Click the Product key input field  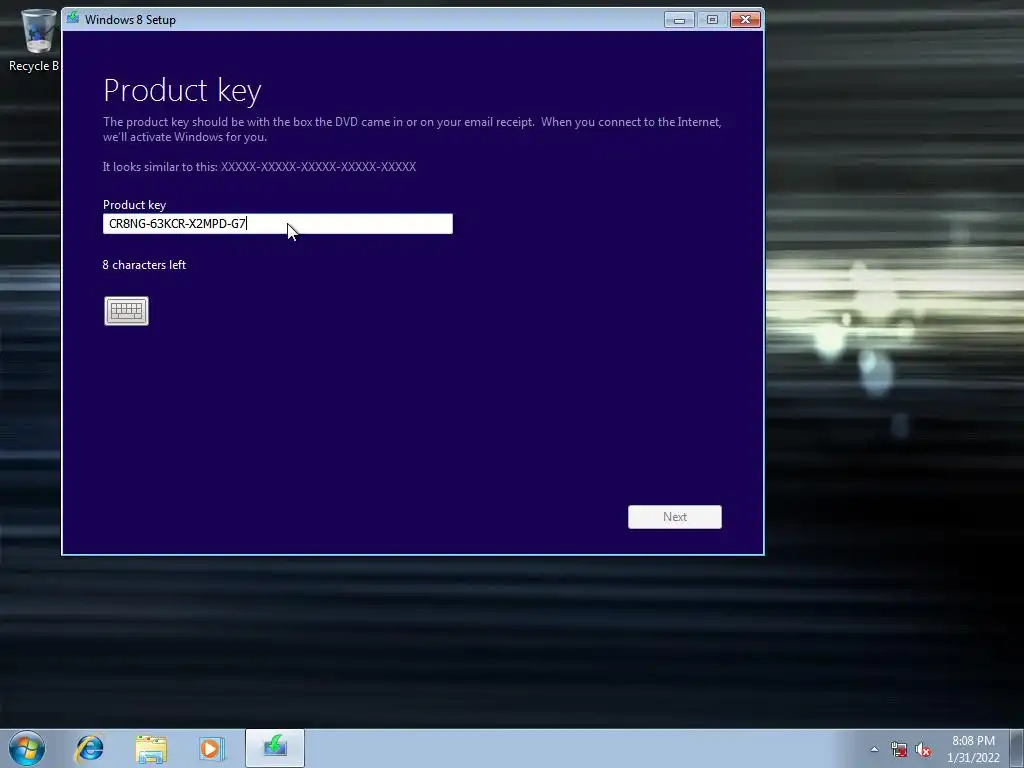click(x=278, y=224)
